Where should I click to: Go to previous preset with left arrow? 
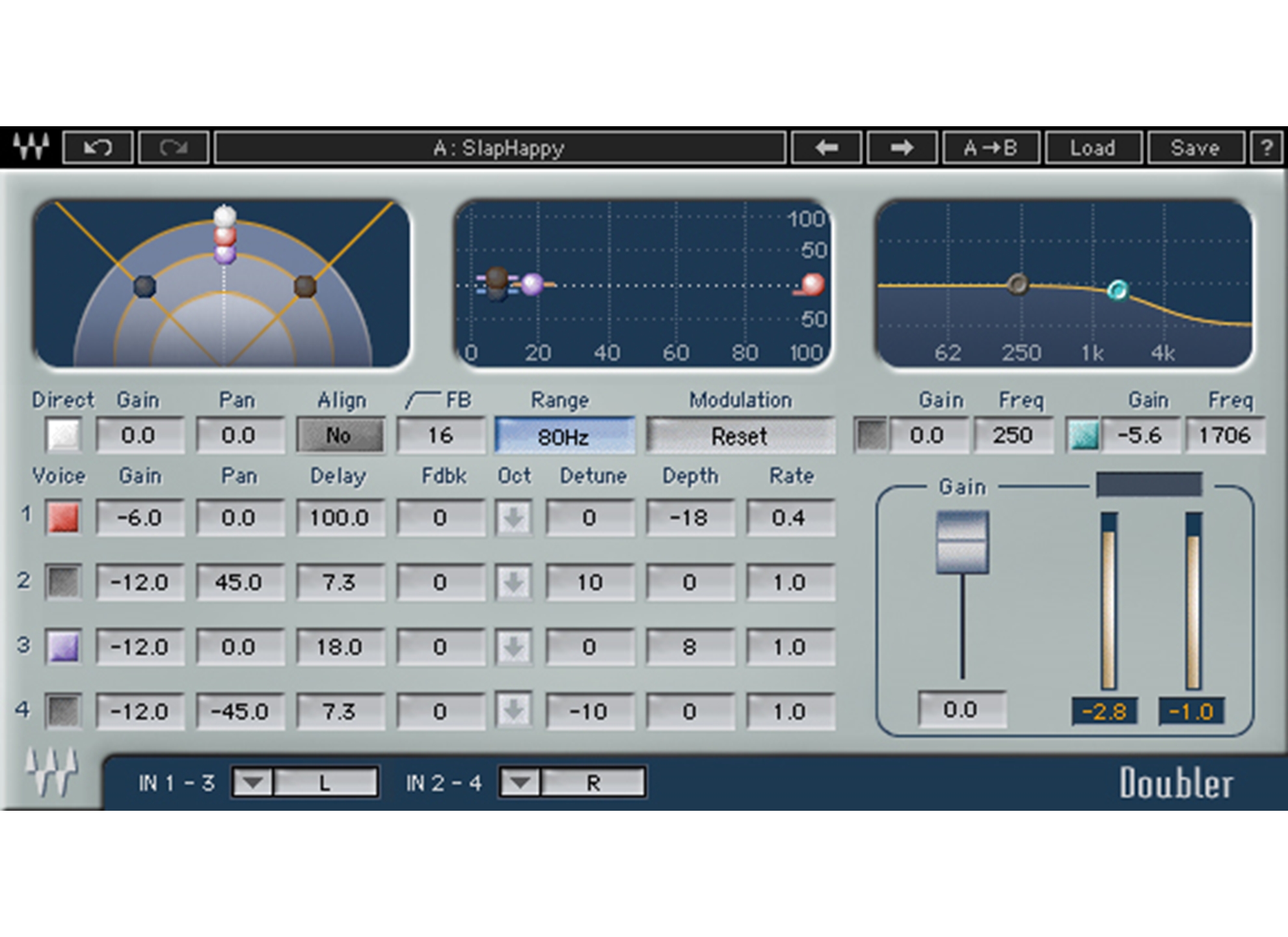click(827, 148)
